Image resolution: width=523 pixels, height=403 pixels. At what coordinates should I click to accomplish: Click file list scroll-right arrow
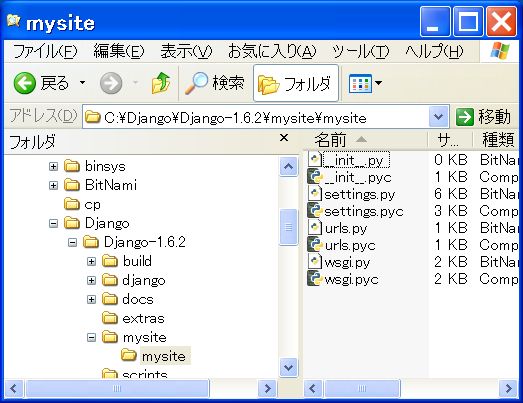click(x=509, y=388)
